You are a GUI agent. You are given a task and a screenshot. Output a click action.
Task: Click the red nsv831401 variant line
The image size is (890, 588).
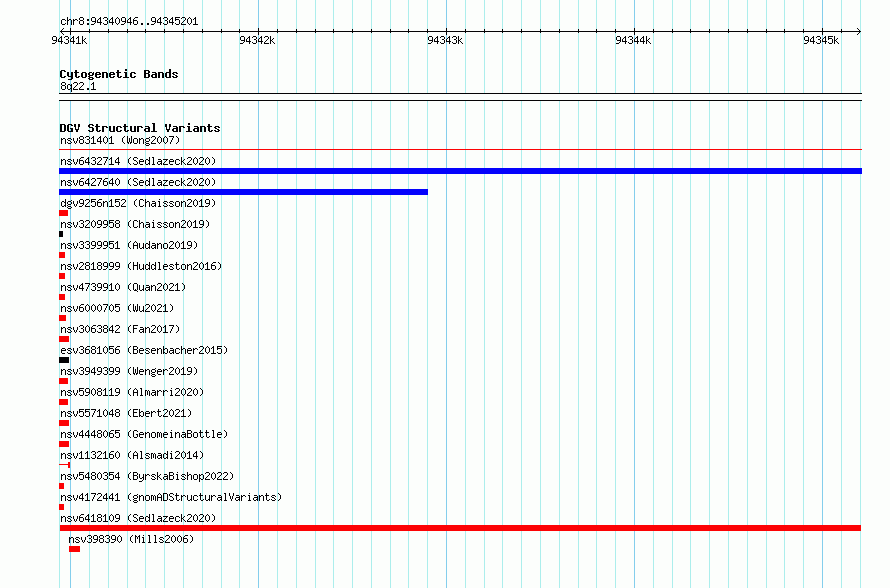click(460, 150)
